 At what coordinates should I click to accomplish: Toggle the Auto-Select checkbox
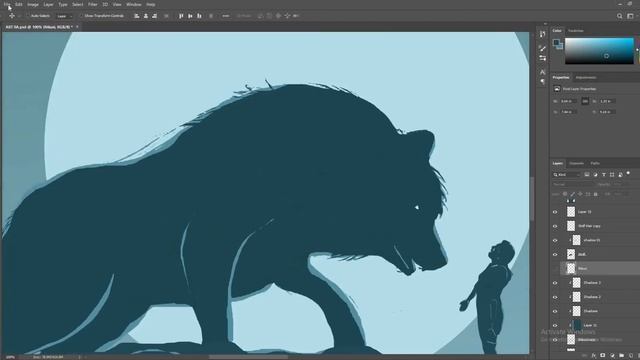click(27, 16)
